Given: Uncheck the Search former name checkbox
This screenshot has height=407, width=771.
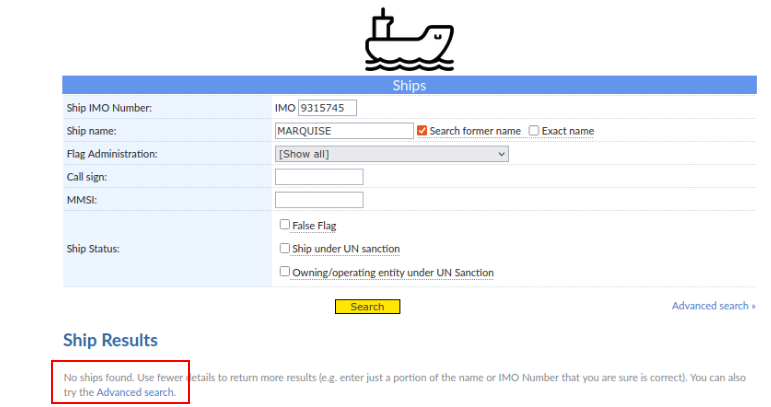Looking at the screenshot, I should point(422,130).
